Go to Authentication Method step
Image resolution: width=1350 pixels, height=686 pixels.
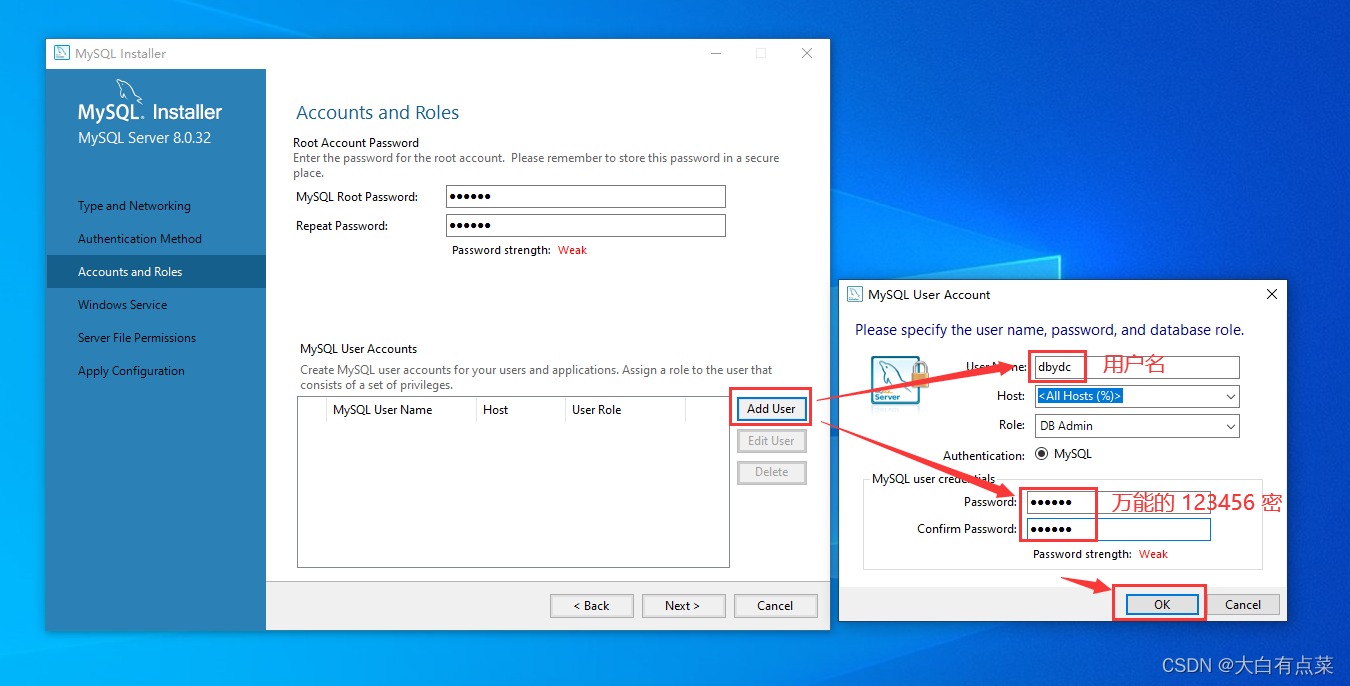(x=140, y=239)
